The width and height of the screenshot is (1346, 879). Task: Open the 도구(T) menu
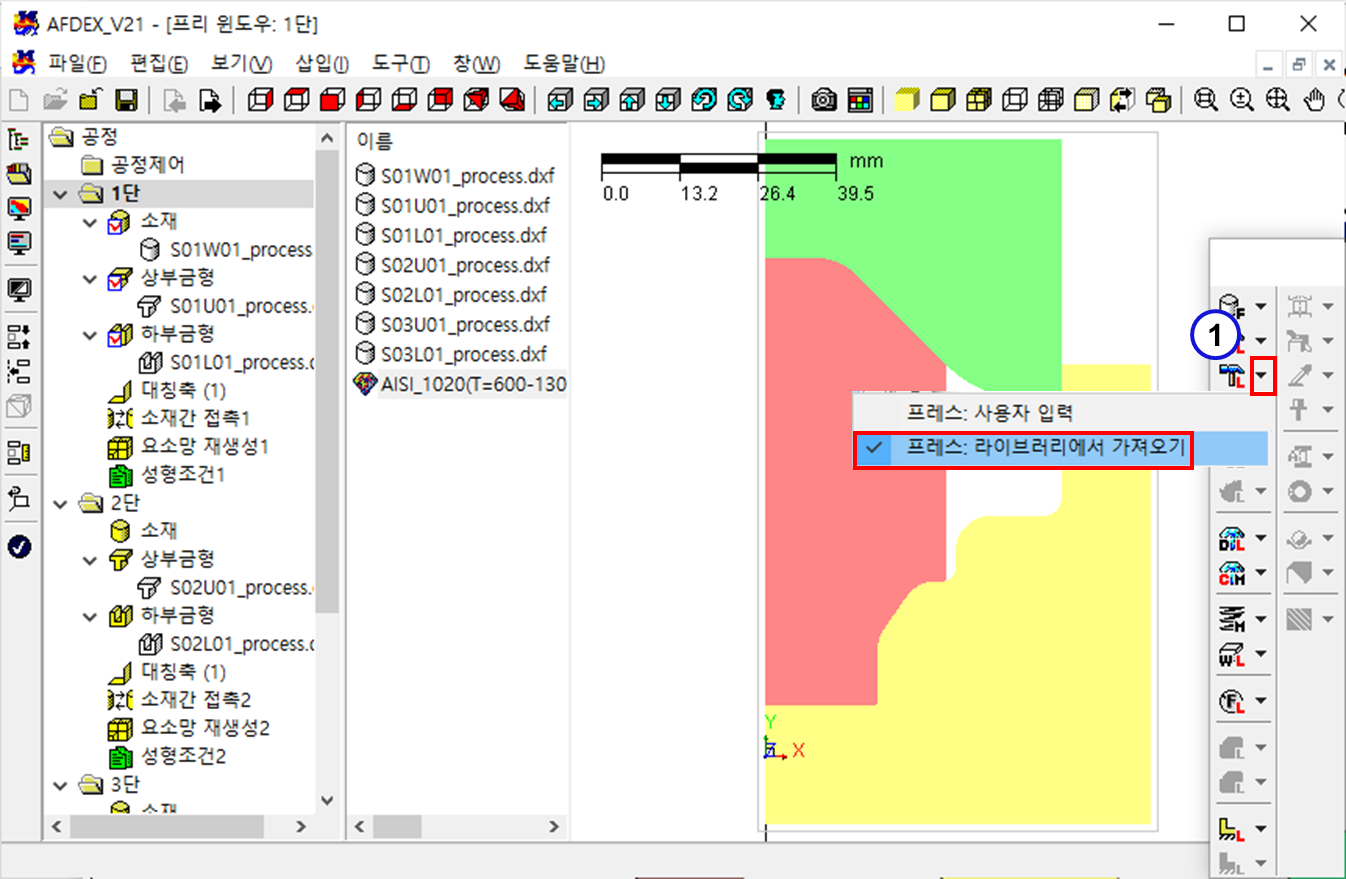point(400,64)
